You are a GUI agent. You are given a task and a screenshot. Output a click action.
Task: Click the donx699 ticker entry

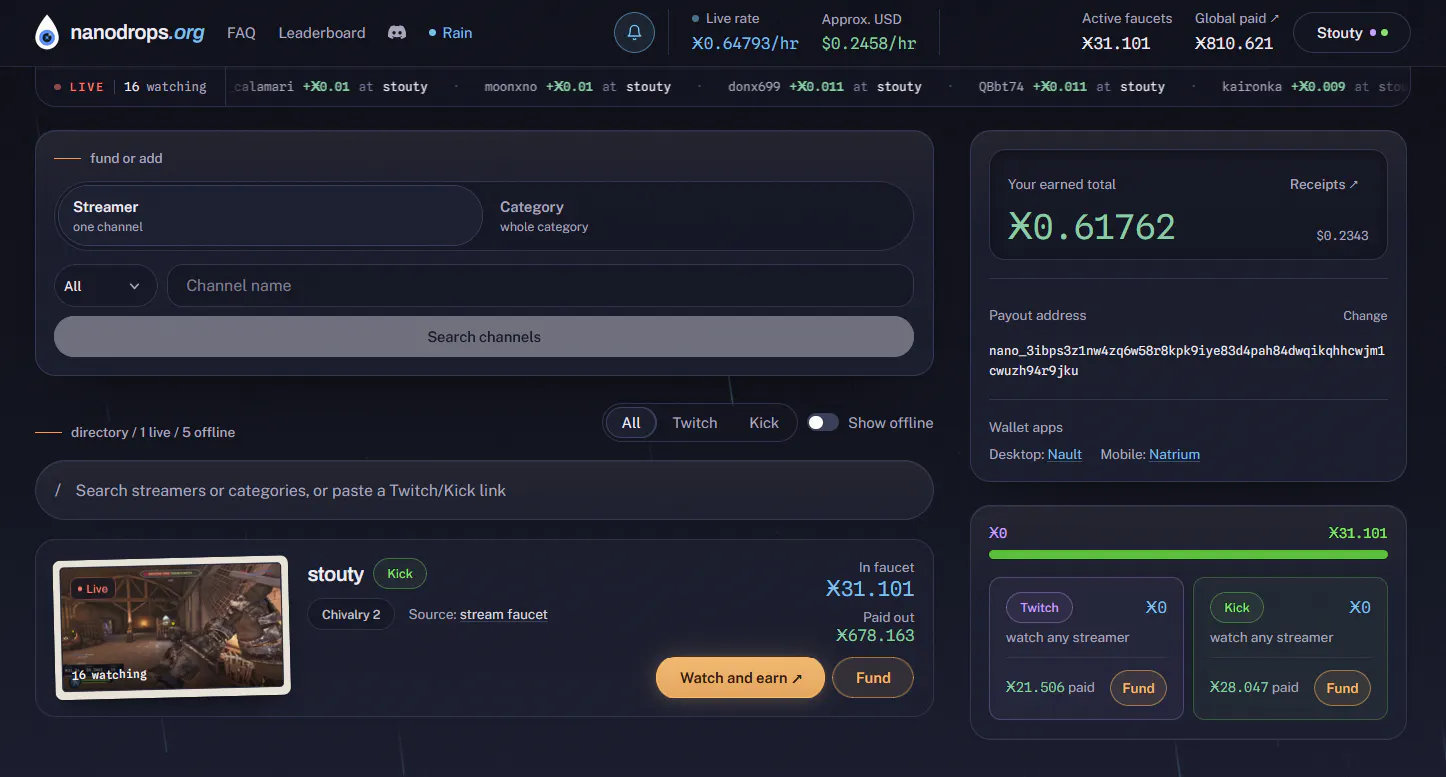[825, 87]
